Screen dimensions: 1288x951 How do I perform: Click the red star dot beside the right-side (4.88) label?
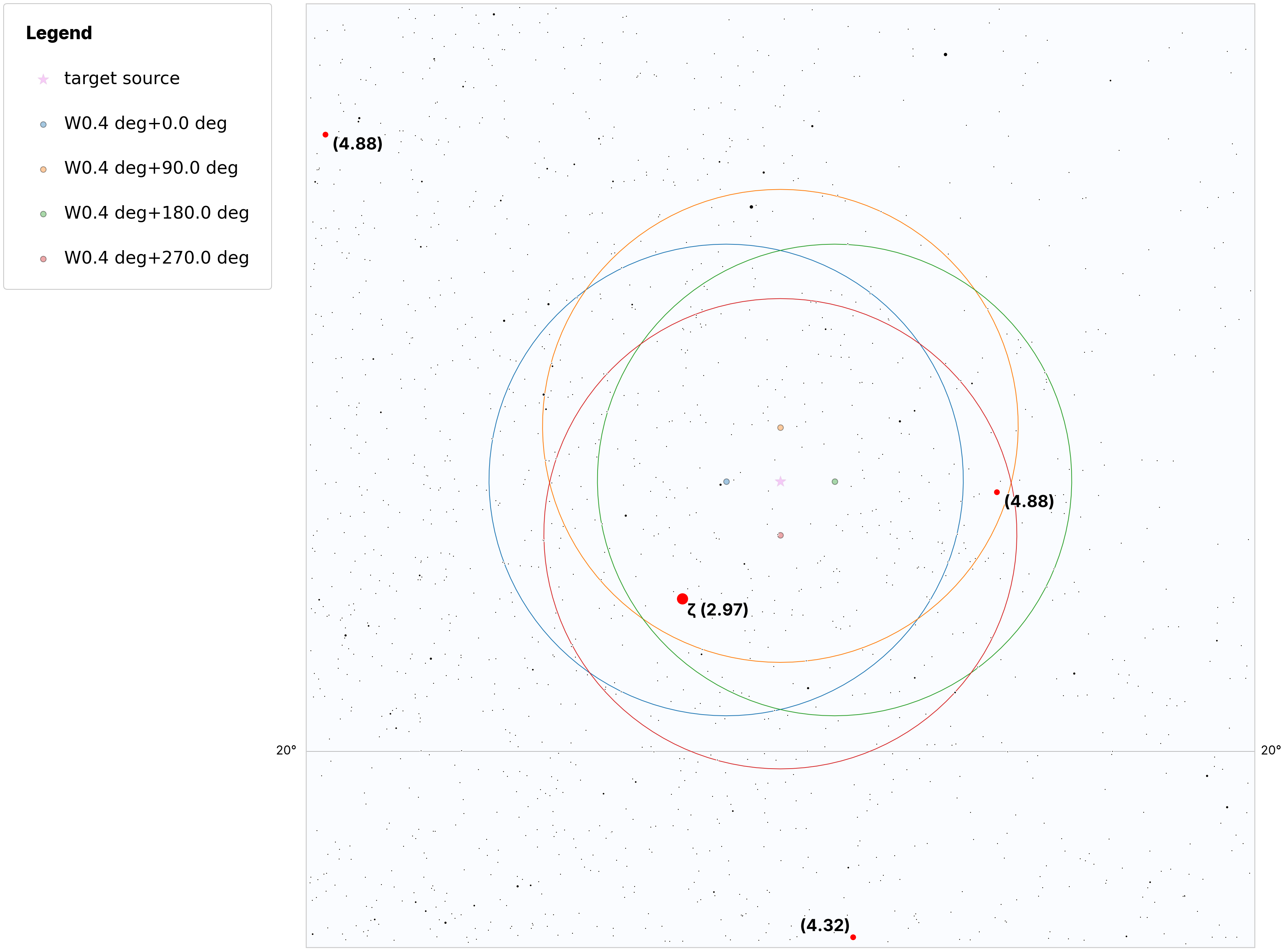[997, 492]
